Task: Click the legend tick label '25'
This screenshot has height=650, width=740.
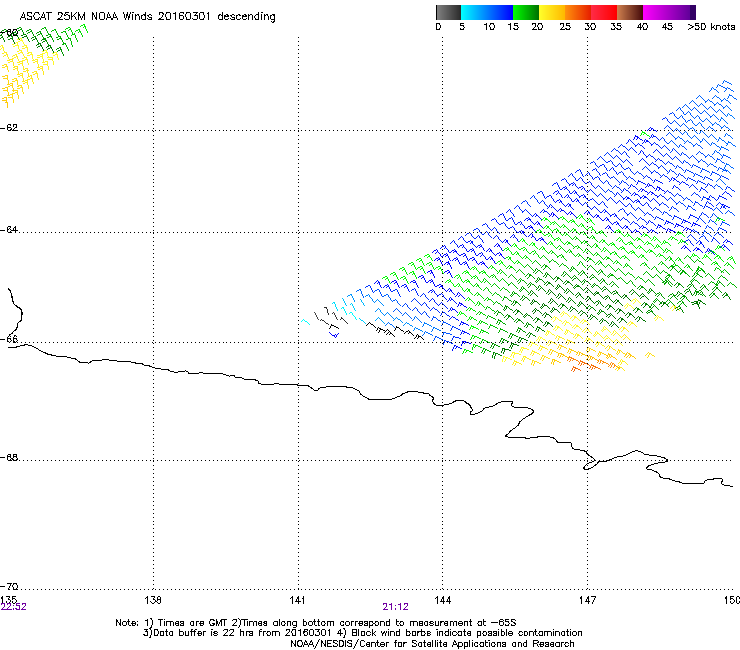Action: (x=565, y=26)
